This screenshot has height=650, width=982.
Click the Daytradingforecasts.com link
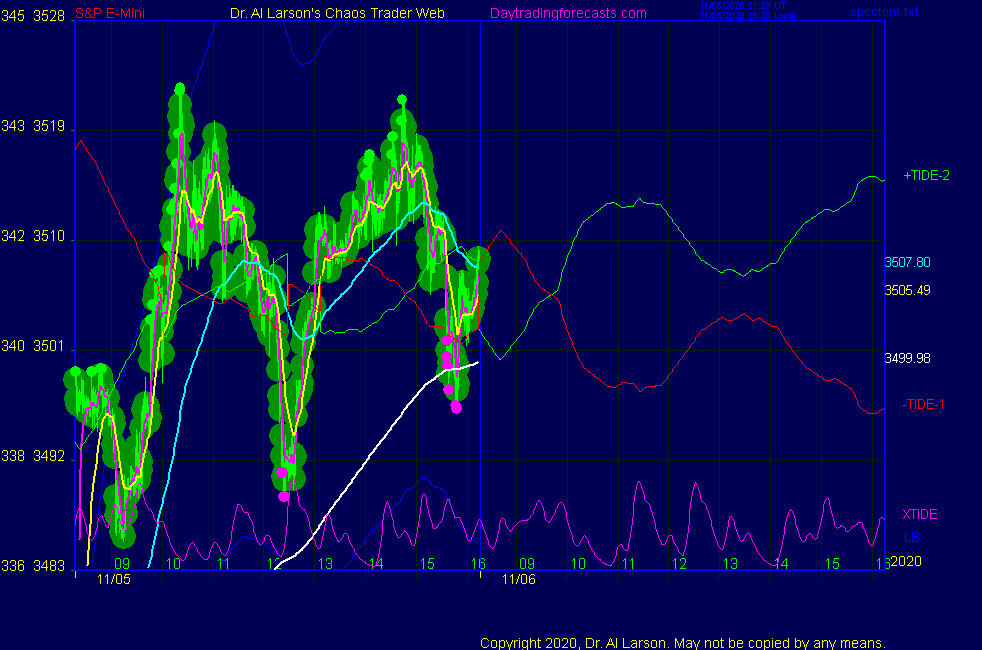pyautogui.click(x=567, y=13)
